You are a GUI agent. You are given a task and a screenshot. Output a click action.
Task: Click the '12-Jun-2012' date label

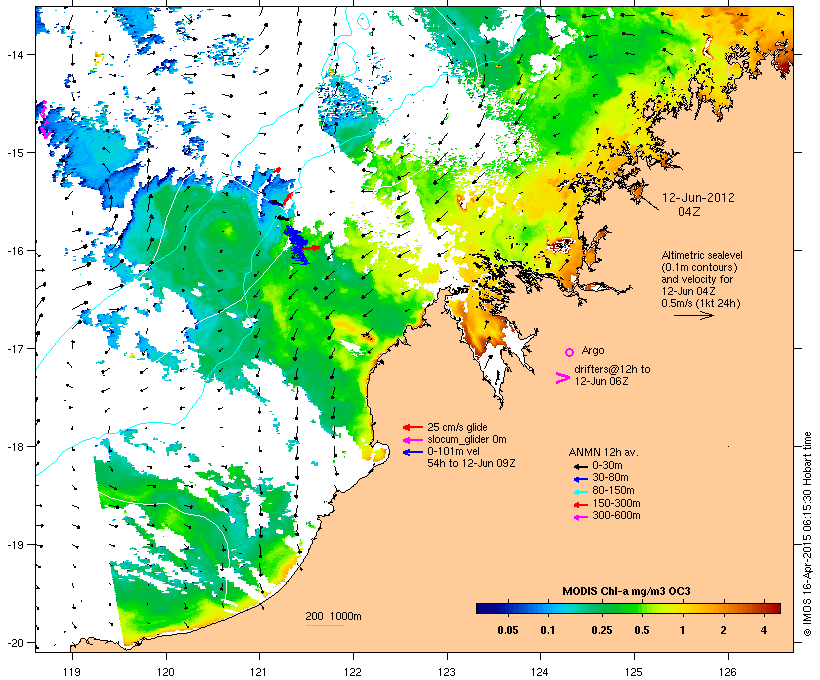coord(698,198)
